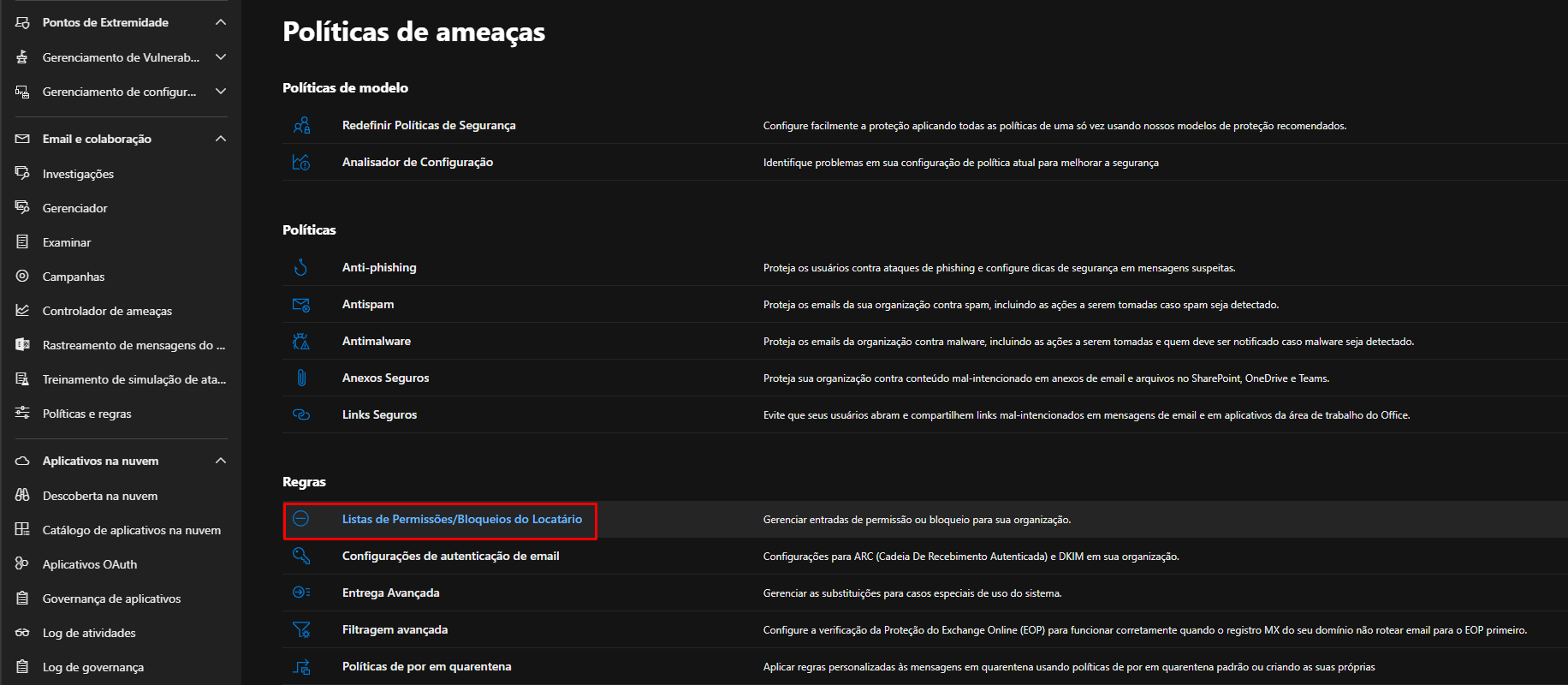Open Configurações de autenticação de email

(x=451, y=556)
